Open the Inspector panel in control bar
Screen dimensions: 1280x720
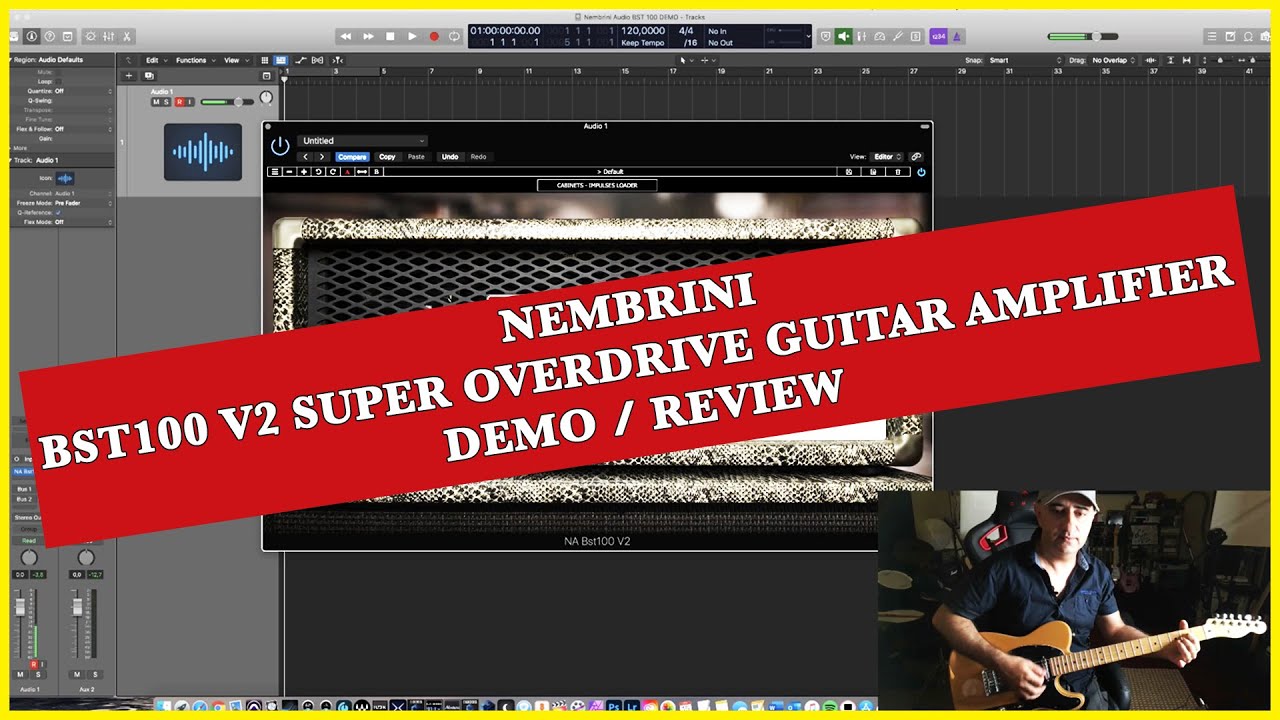tap(32, 36)
